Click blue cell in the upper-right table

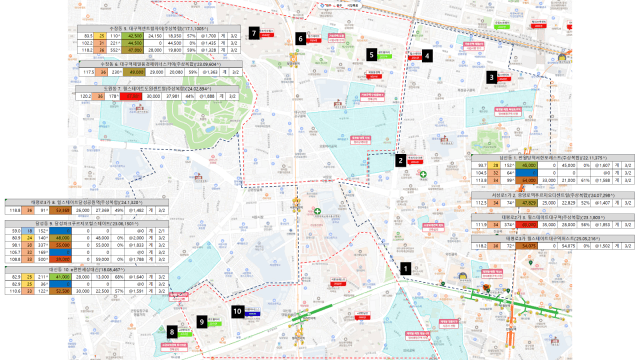coord(527,173)
